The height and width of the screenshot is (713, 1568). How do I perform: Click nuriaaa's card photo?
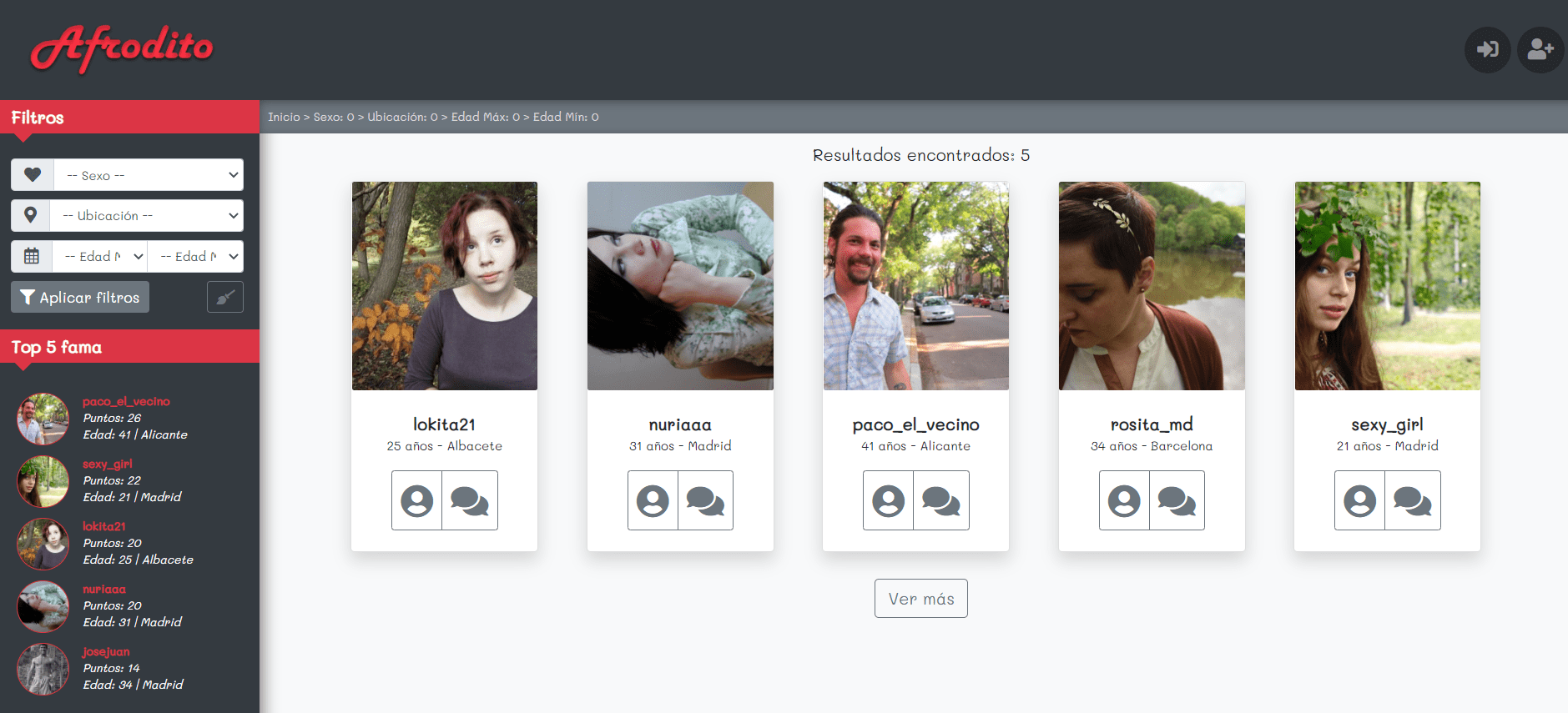pos(680,286)
